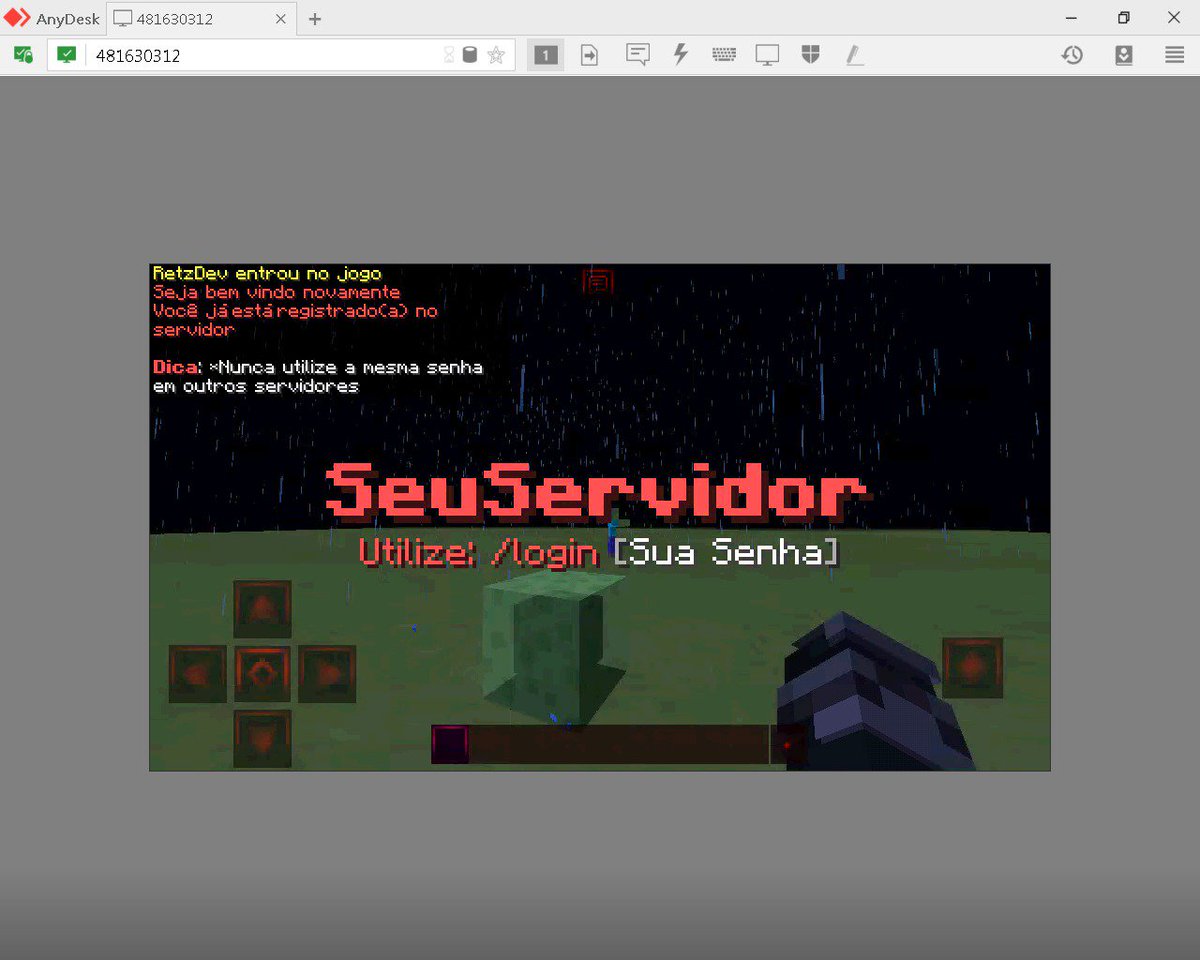Open the permissions shield icon
The image size is (1200, 960).
[x=811, y=55]
